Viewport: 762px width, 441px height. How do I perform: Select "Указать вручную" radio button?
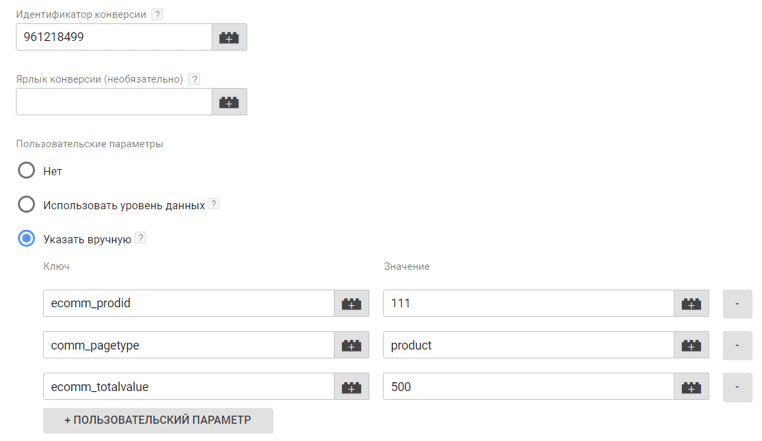[27, 239]
